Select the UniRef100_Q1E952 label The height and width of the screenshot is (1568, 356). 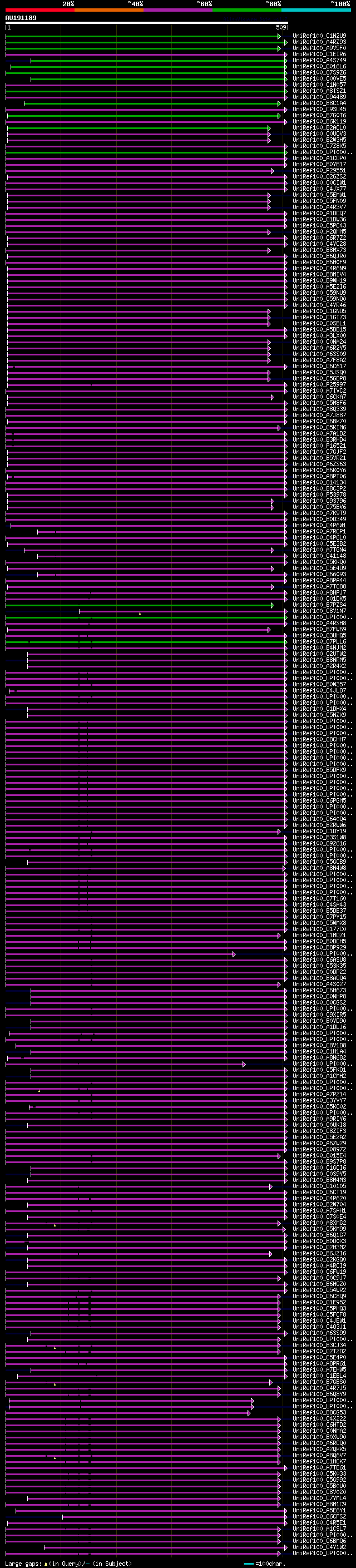click(x=319, y=1302)
